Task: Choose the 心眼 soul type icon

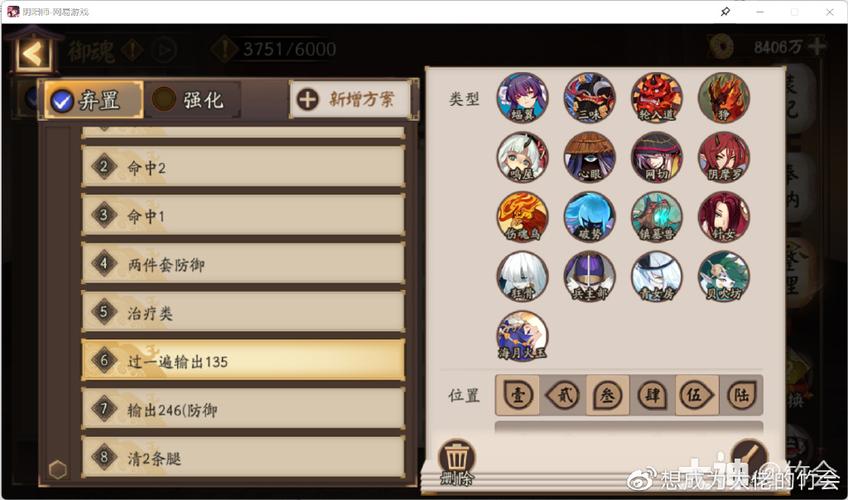Action: (589, 157)
